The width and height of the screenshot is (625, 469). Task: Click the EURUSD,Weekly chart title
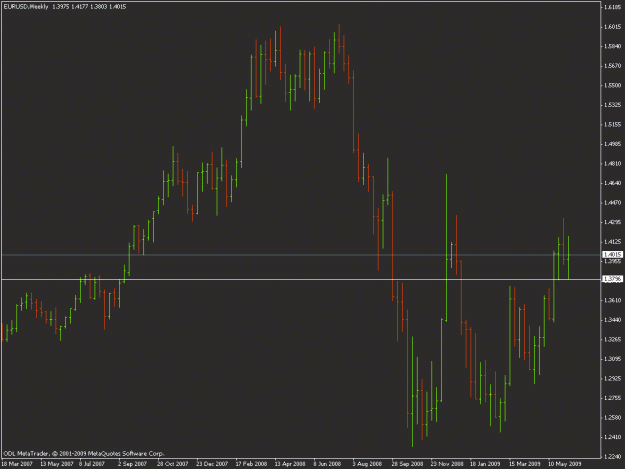coord(26,7)
